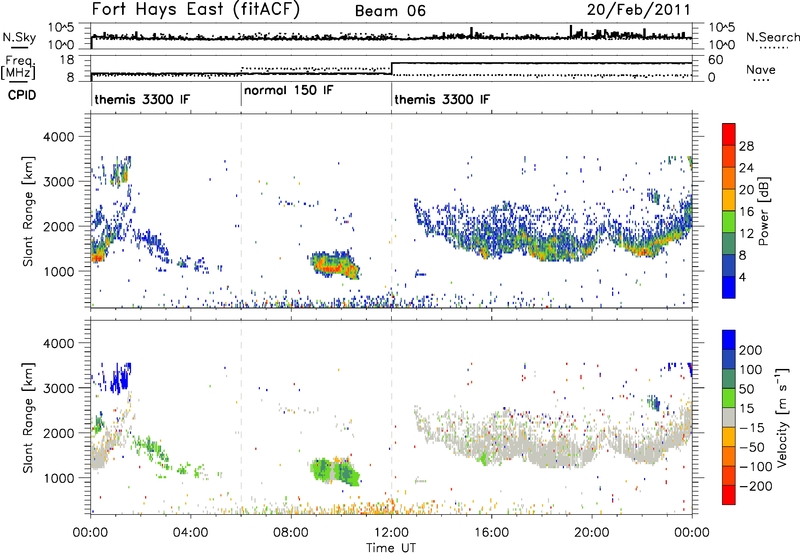Click orange-red echo patch near 09:30 in power panel
The width and height of the screenshot is (800, 554).
(334, 265)
